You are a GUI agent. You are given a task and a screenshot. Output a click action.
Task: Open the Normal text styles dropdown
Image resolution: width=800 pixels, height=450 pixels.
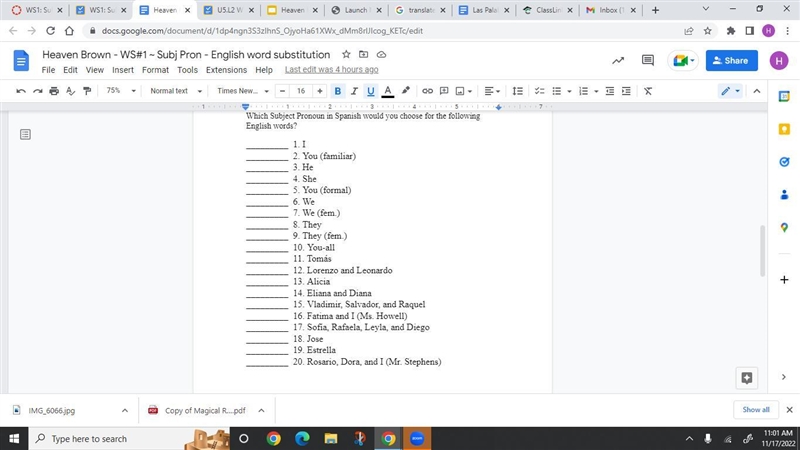click(x=176, y=91)
